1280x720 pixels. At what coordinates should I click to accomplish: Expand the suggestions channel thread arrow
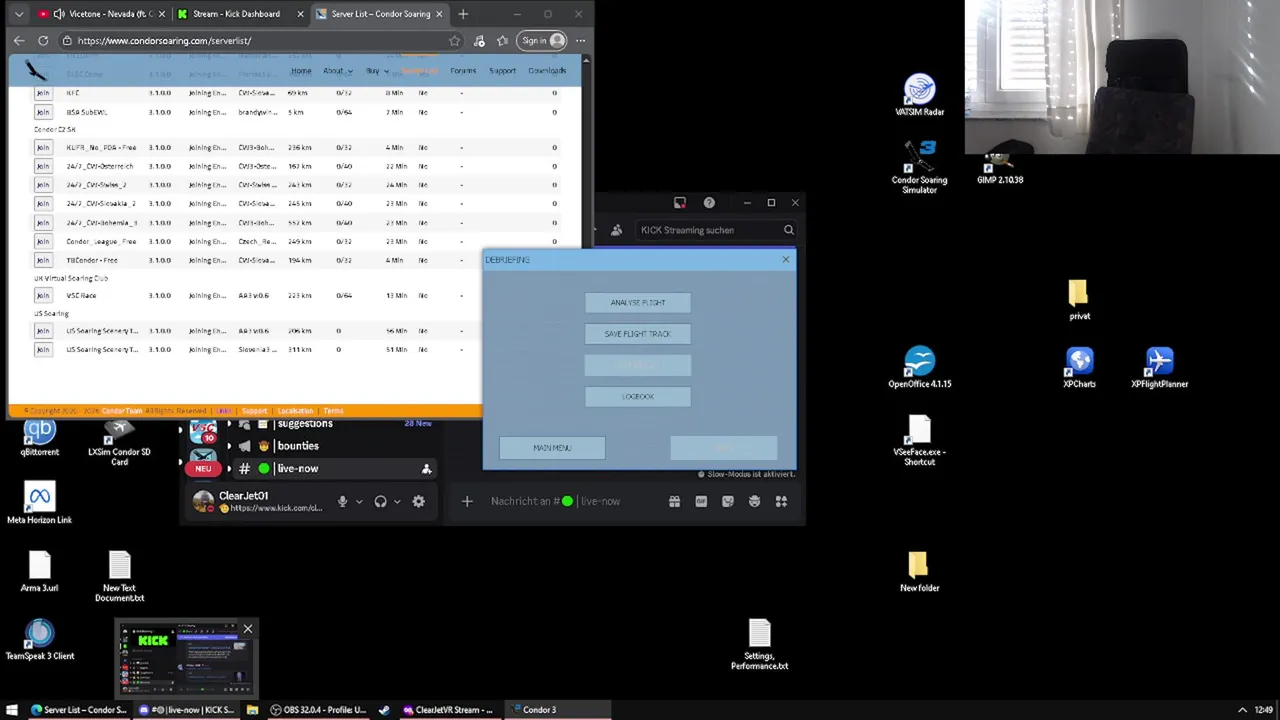tap(229, 424)
